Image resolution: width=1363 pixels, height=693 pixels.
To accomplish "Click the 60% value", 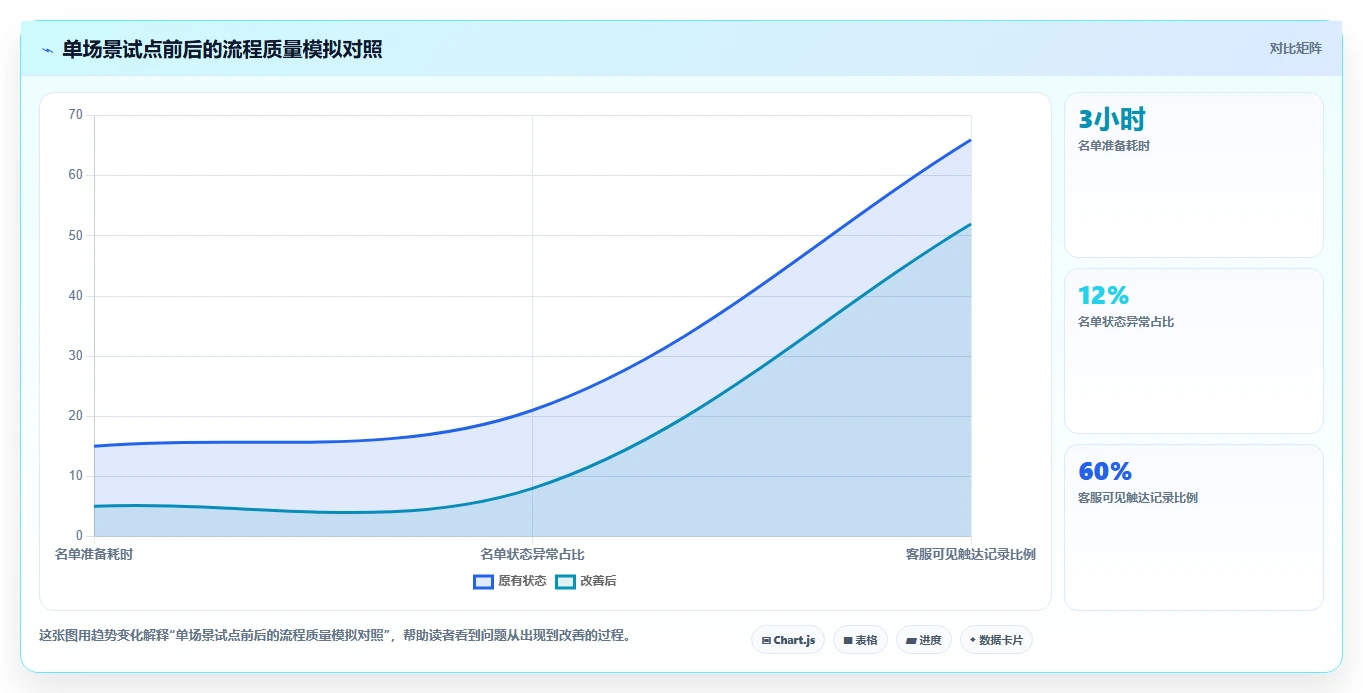I will [x=1105, y=472].
